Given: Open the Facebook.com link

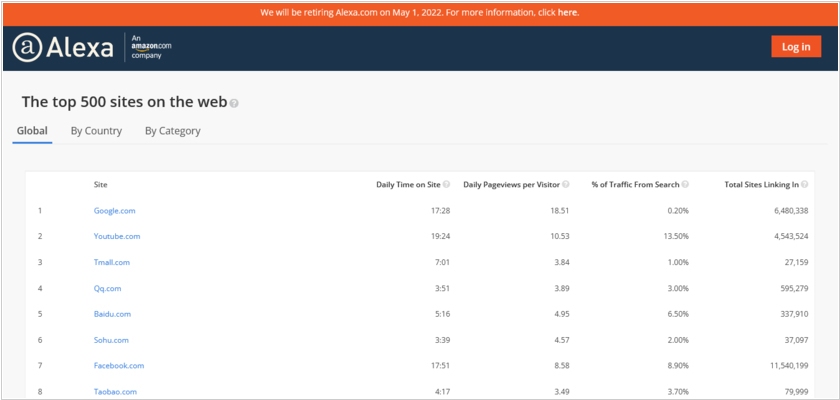Looking at the screenshot, I should 119,366.
